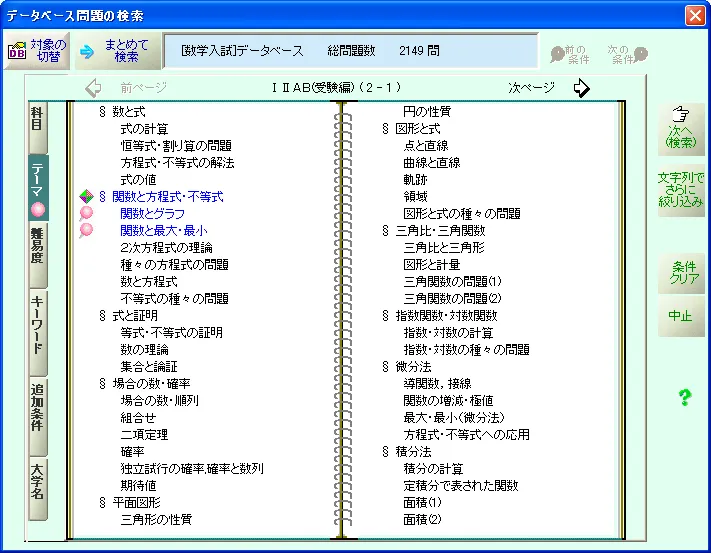Image resolution: width=711 pixels, height=553 pixels.
Task: Select the theme 円の性質
Action: tap(427, 112)
